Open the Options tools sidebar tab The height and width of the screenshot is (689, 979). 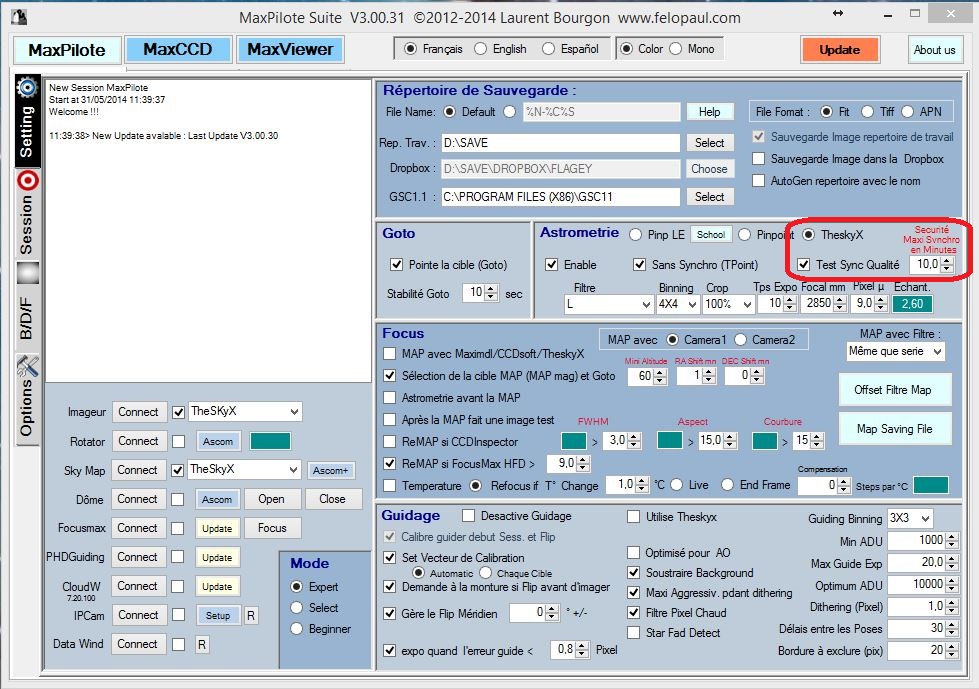click(x=27, y=399)
